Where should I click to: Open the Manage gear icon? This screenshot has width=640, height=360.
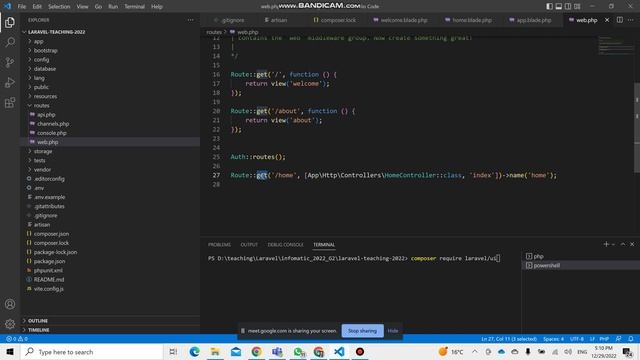[10, 324]
